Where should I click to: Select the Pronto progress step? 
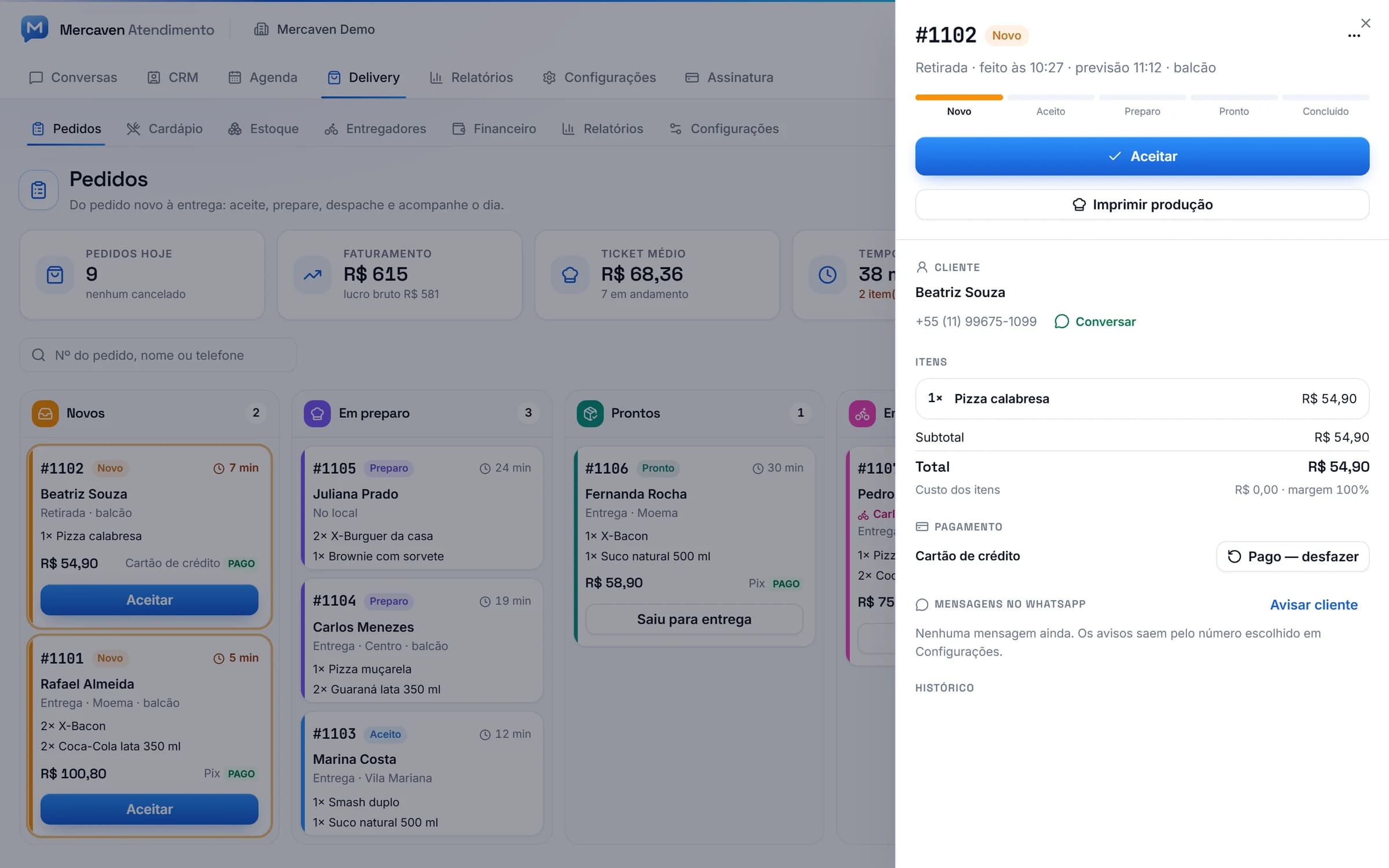[x=1233, y=105]
